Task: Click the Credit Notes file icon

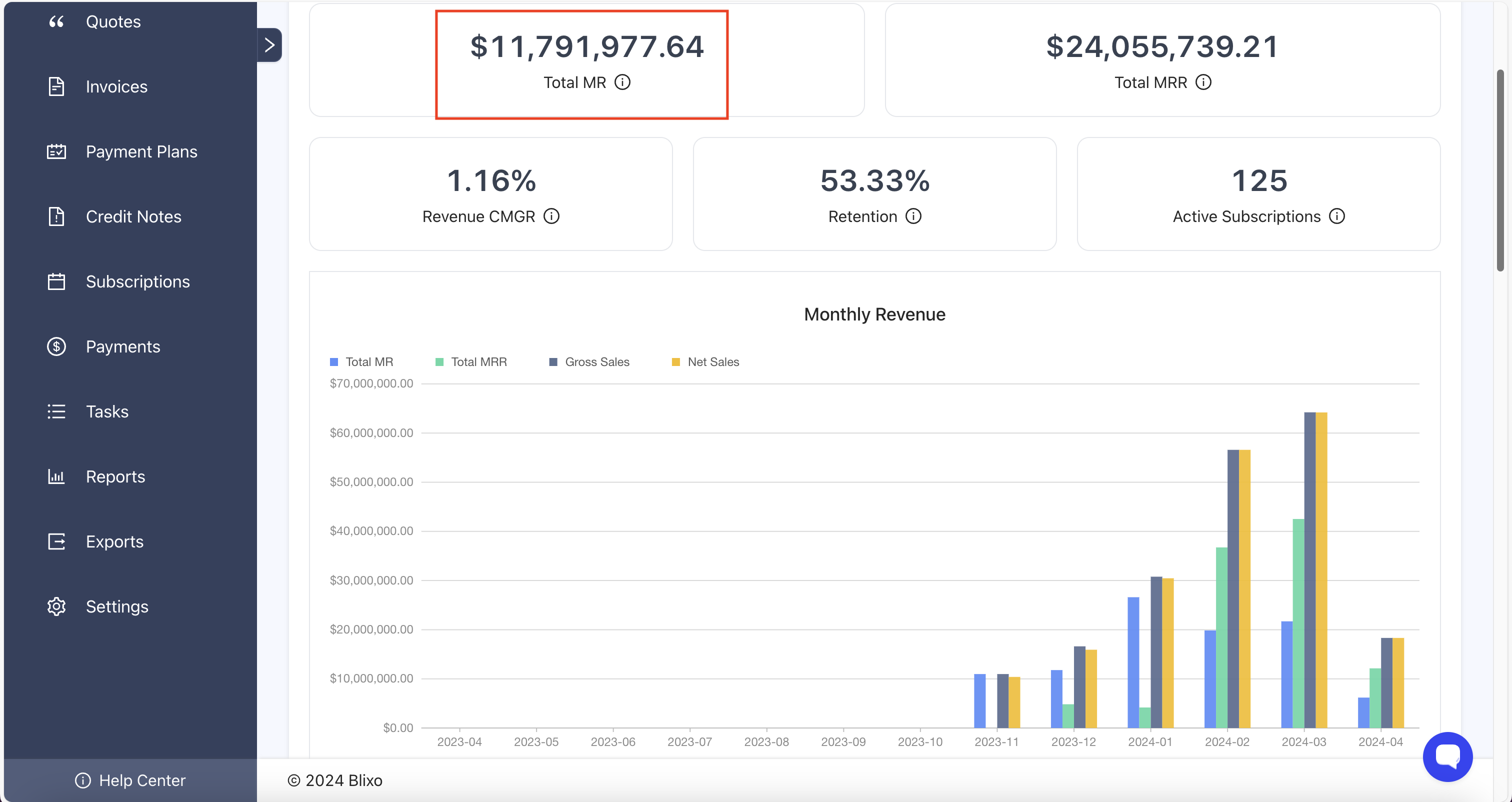Action: click(56, 216)
